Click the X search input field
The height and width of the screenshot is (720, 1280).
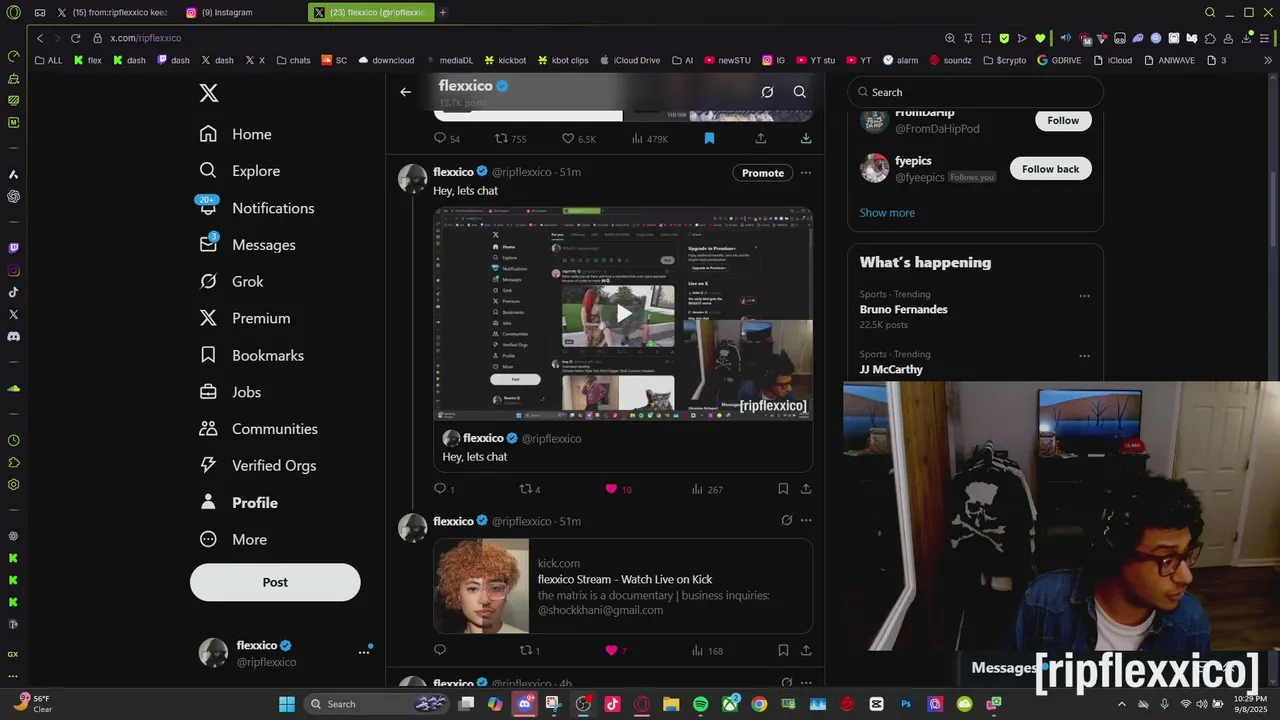pyautogui.click(x=975, y=92)
